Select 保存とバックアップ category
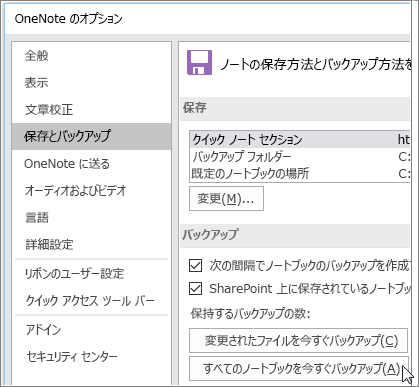Screen dimensions: 419x387 click(x=91, y=136)
